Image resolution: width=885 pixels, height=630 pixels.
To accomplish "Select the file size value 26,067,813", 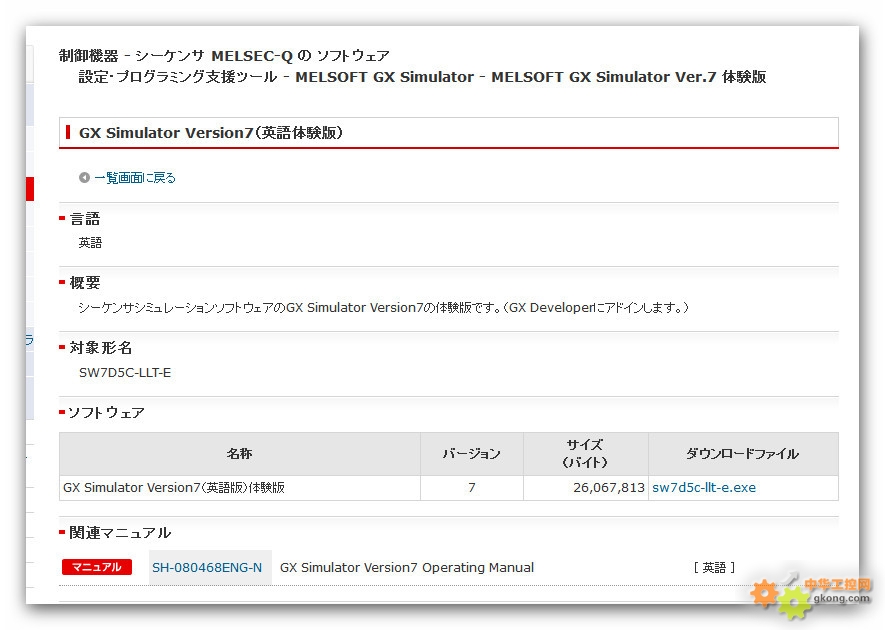I will [x=609, y=488].
